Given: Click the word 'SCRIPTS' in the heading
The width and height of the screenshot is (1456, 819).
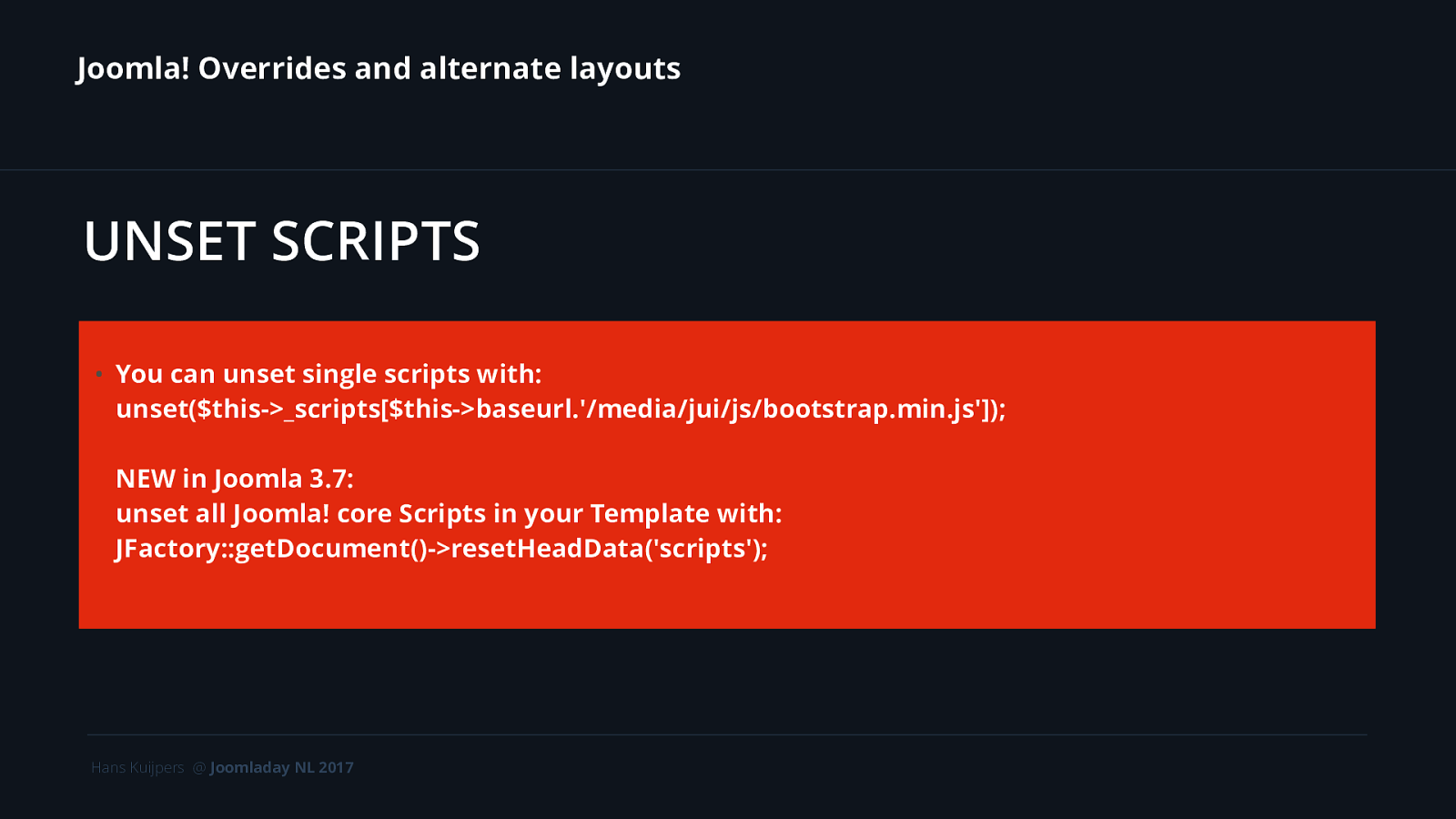Looking at the screenshot, I should pos(376,241).
